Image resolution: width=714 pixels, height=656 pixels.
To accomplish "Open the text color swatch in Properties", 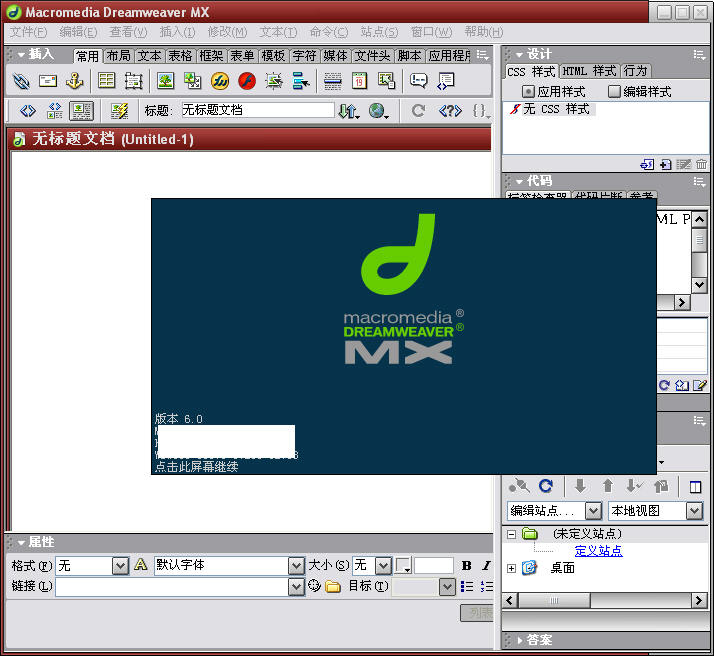I will [402, 566].
